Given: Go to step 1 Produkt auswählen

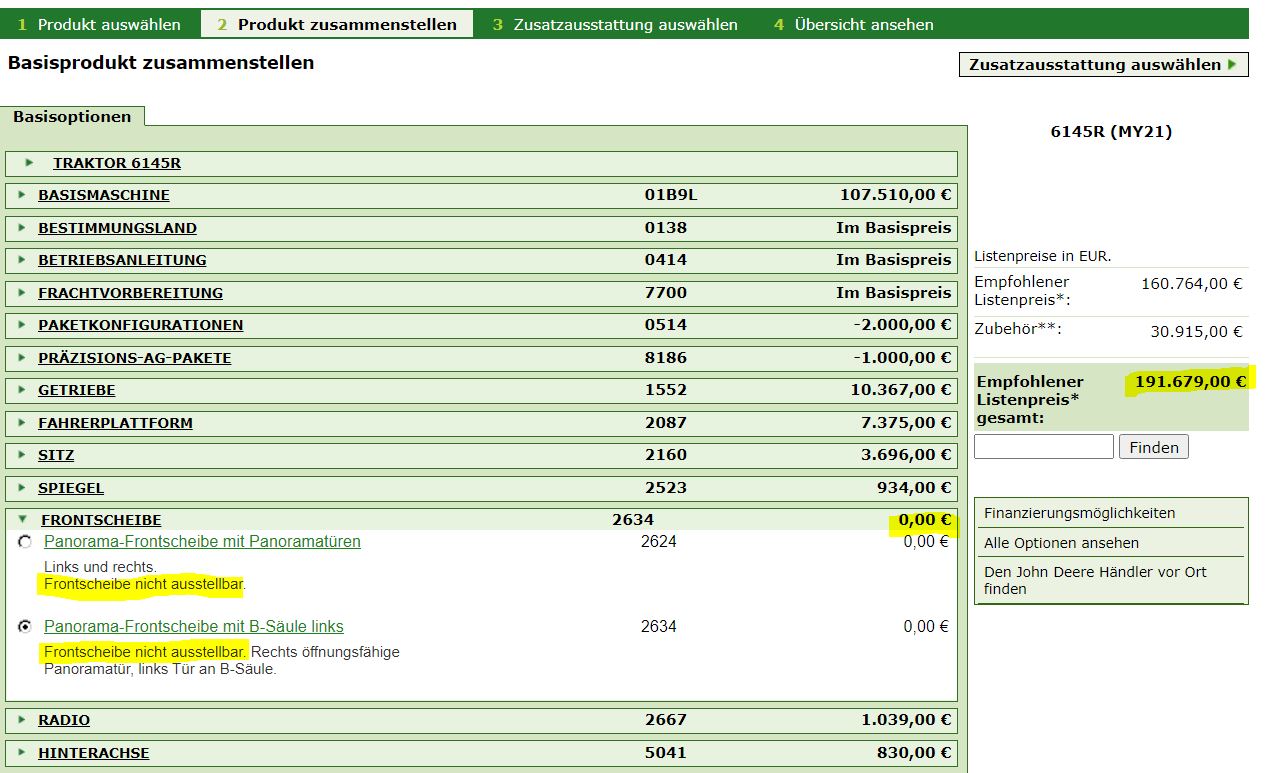Looking at the screenshot, I should tap(100, 24).
